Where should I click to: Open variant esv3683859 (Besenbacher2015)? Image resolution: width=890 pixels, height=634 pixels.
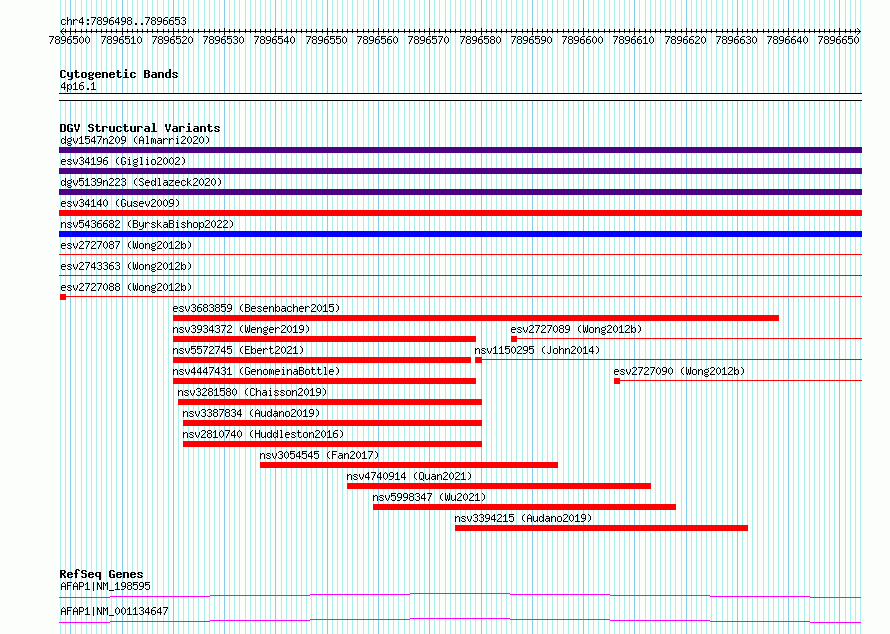256,308
